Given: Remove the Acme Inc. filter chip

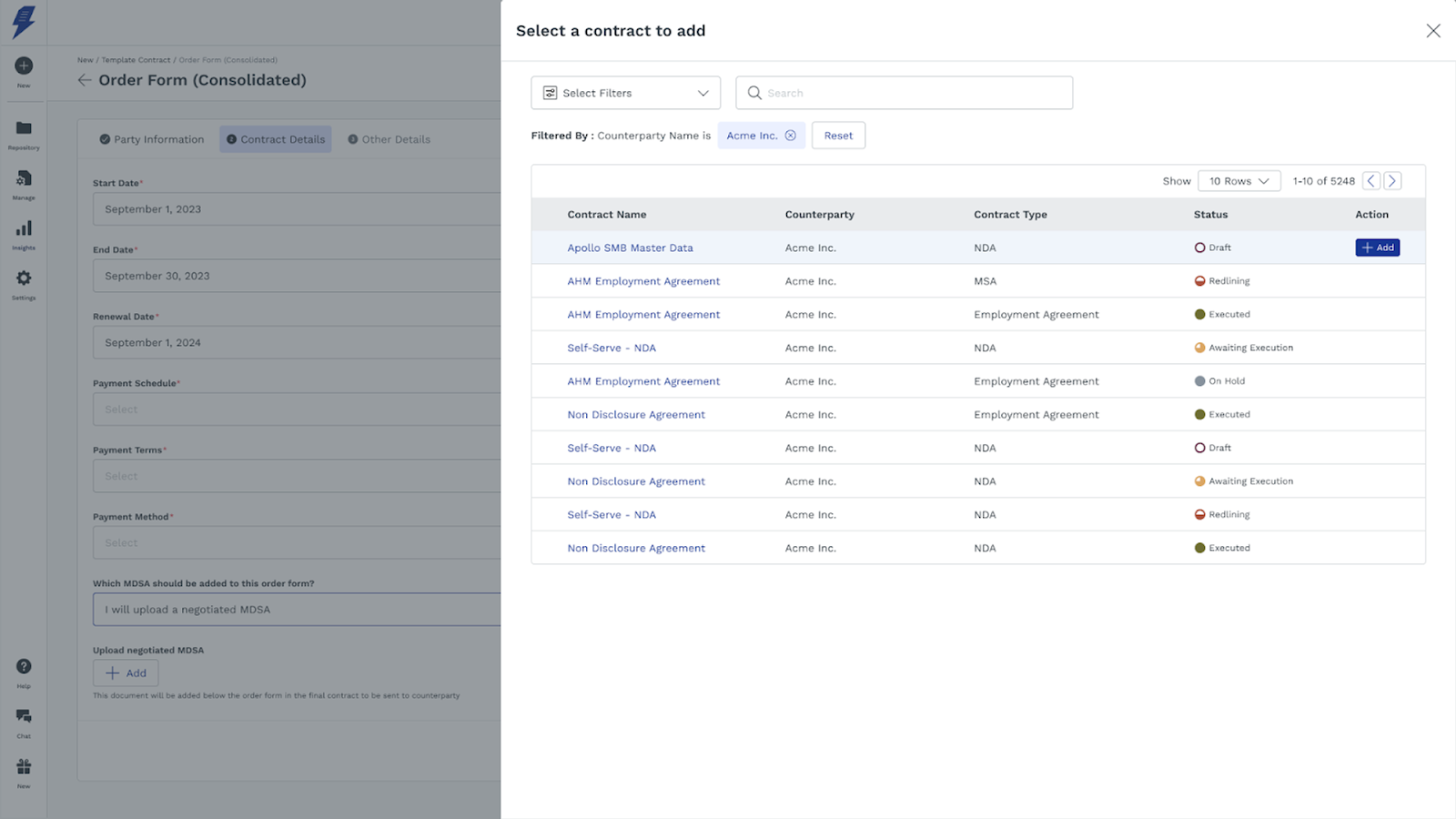Looking at the screenshot, I should 790,136.
